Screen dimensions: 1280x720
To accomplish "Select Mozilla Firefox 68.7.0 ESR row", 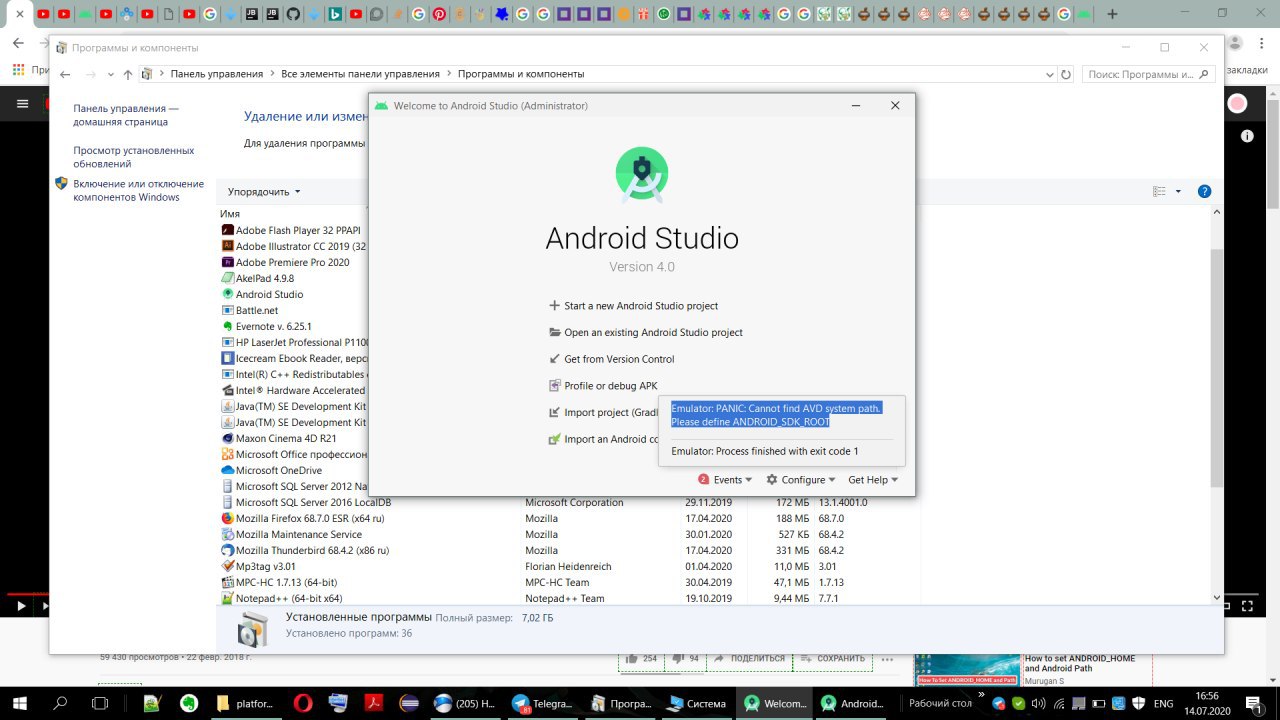I will pos(567,518).
